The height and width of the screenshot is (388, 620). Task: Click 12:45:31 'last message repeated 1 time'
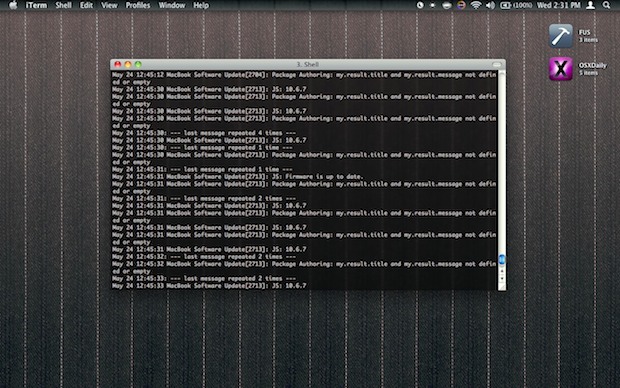(202, 169)
